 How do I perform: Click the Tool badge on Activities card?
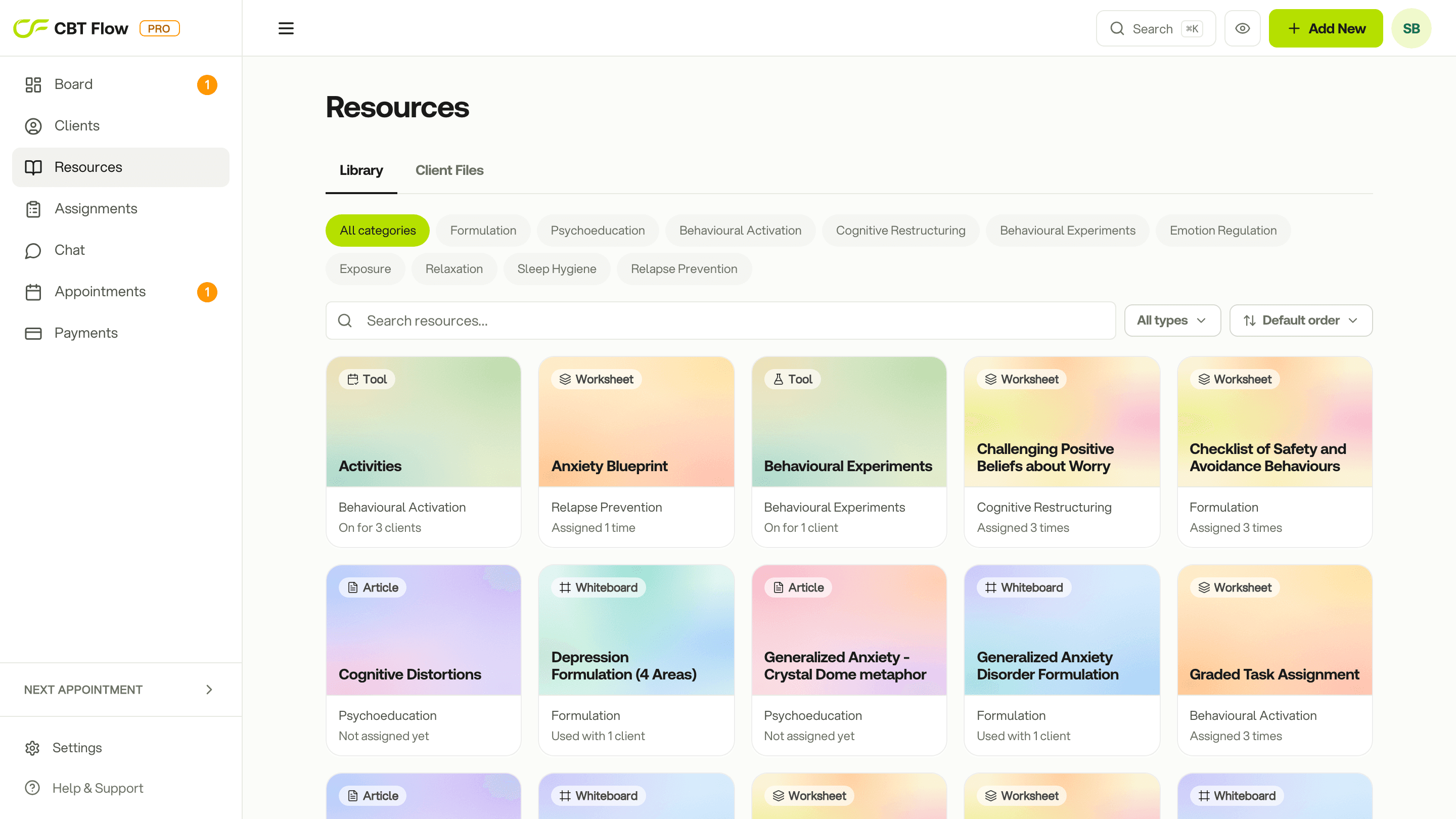(x=367, y=379)
